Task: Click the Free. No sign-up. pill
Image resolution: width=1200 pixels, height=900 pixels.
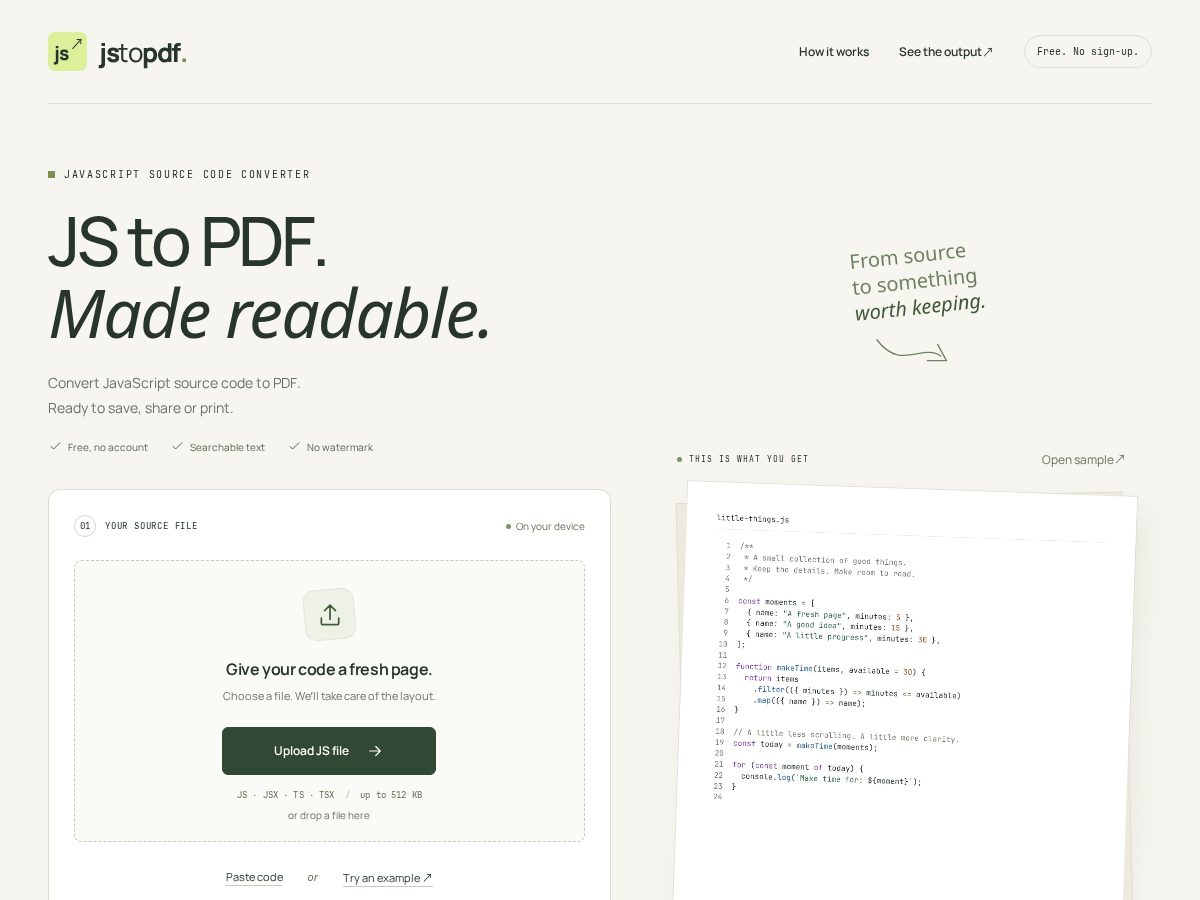Action: (x=1088, y=52)
